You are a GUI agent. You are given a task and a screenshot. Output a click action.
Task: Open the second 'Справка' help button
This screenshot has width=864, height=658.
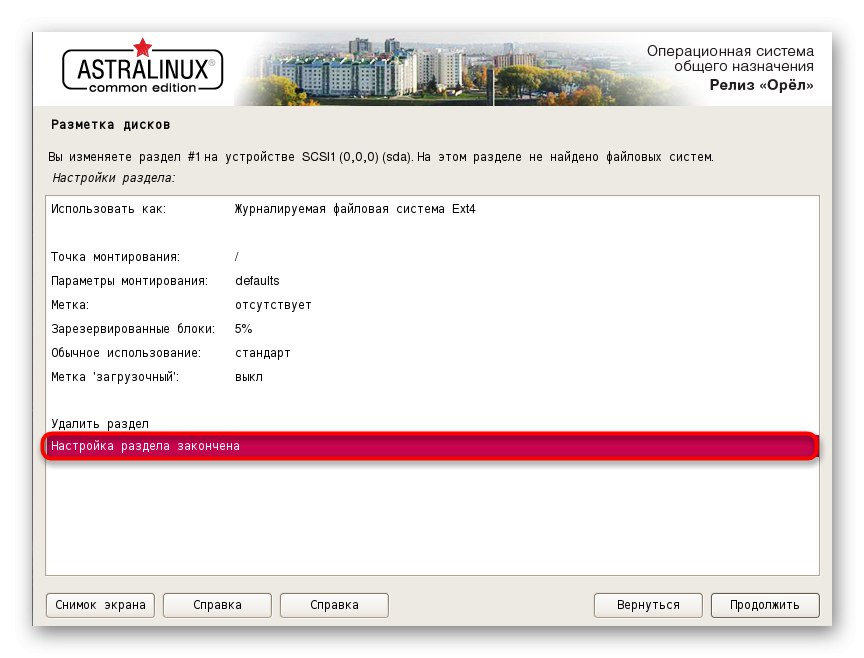pos(334,605)
